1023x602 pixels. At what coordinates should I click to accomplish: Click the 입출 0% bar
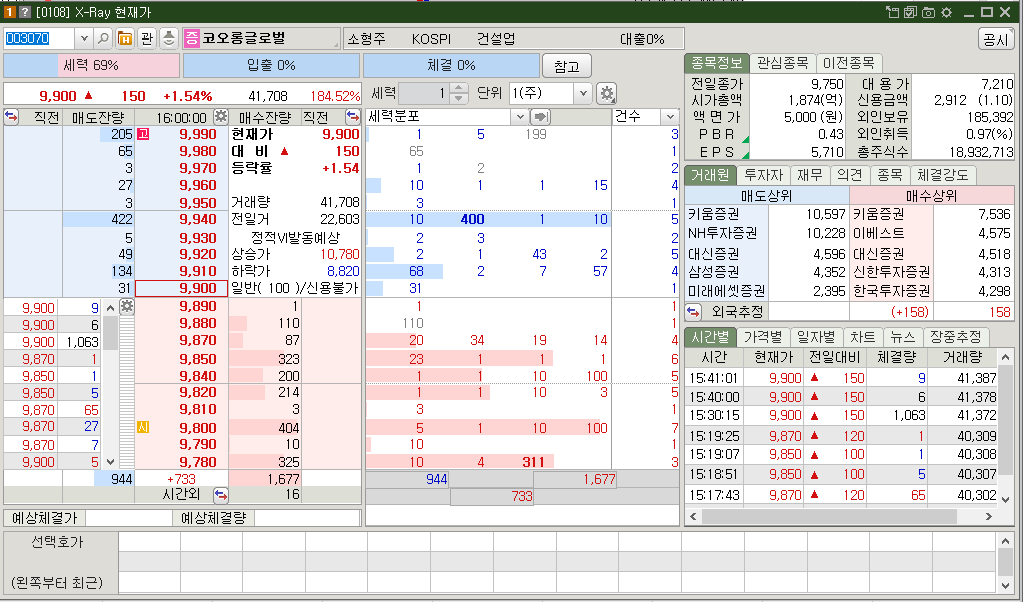point(271,65)
